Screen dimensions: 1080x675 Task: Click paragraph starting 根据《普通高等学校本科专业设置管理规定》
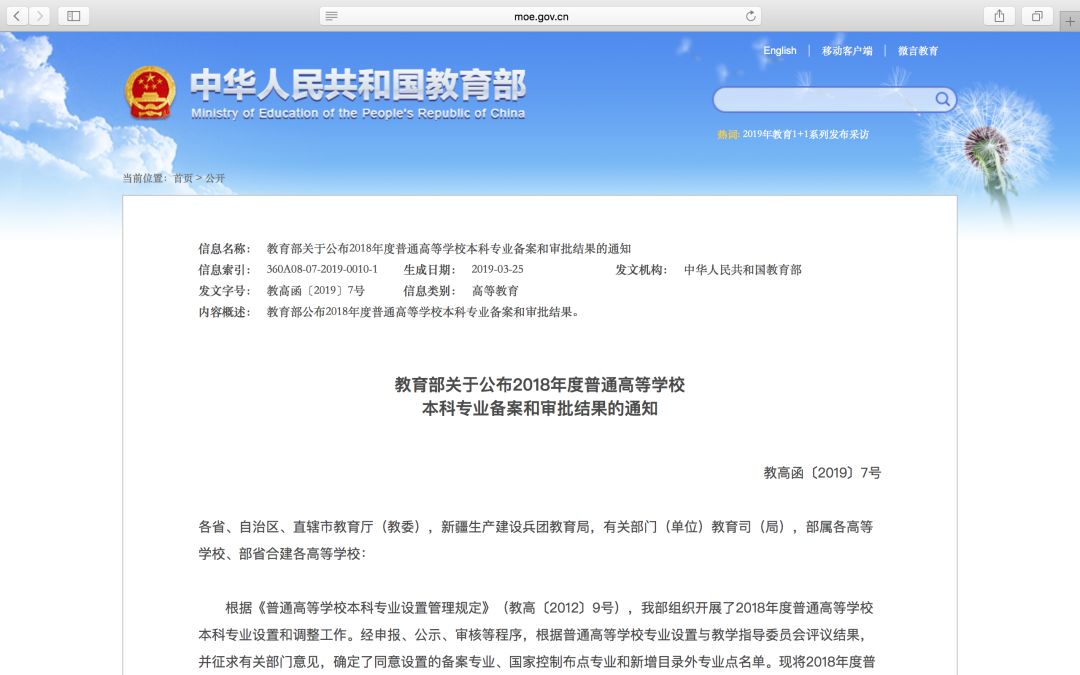(x=537, y=634)
